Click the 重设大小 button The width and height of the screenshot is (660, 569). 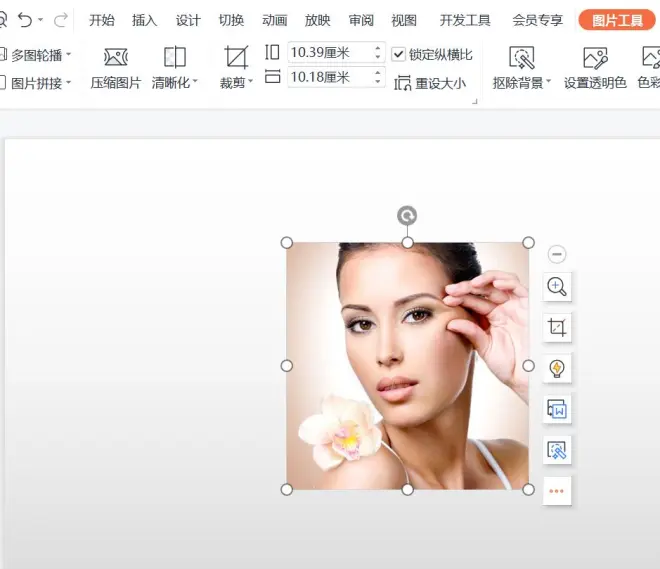pyautogui.click(x=430, y=83)
